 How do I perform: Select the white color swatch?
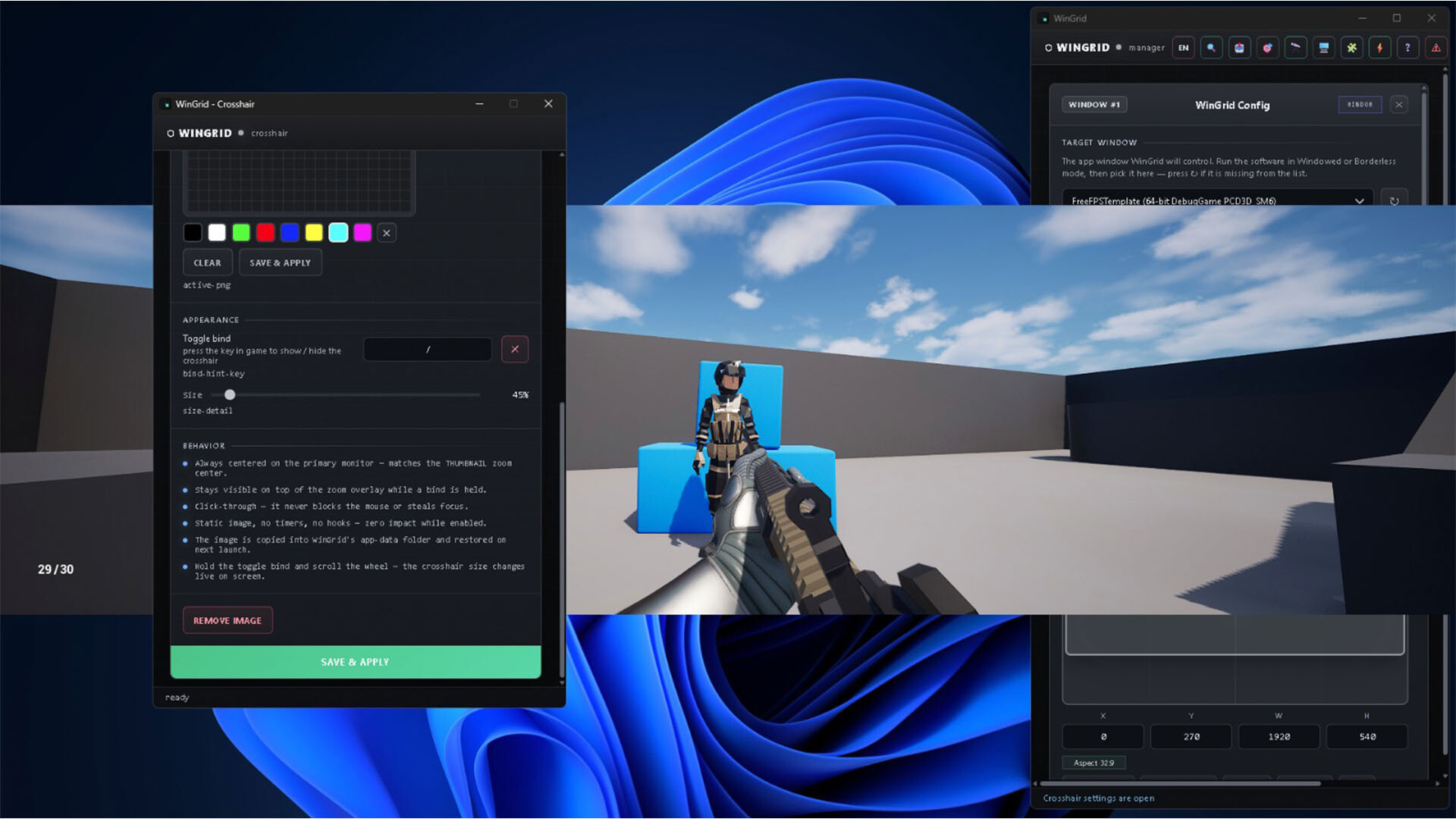point(217,233)
